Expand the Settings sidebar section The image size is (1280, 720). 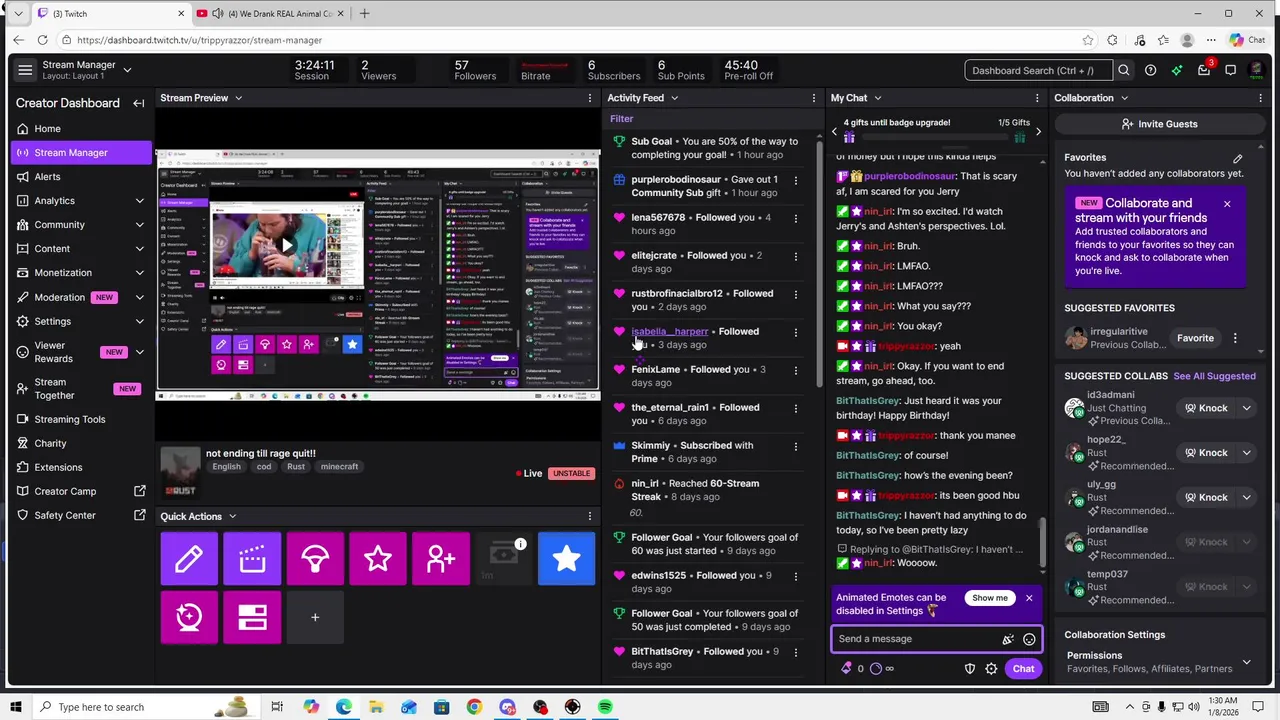click(140, 322)
